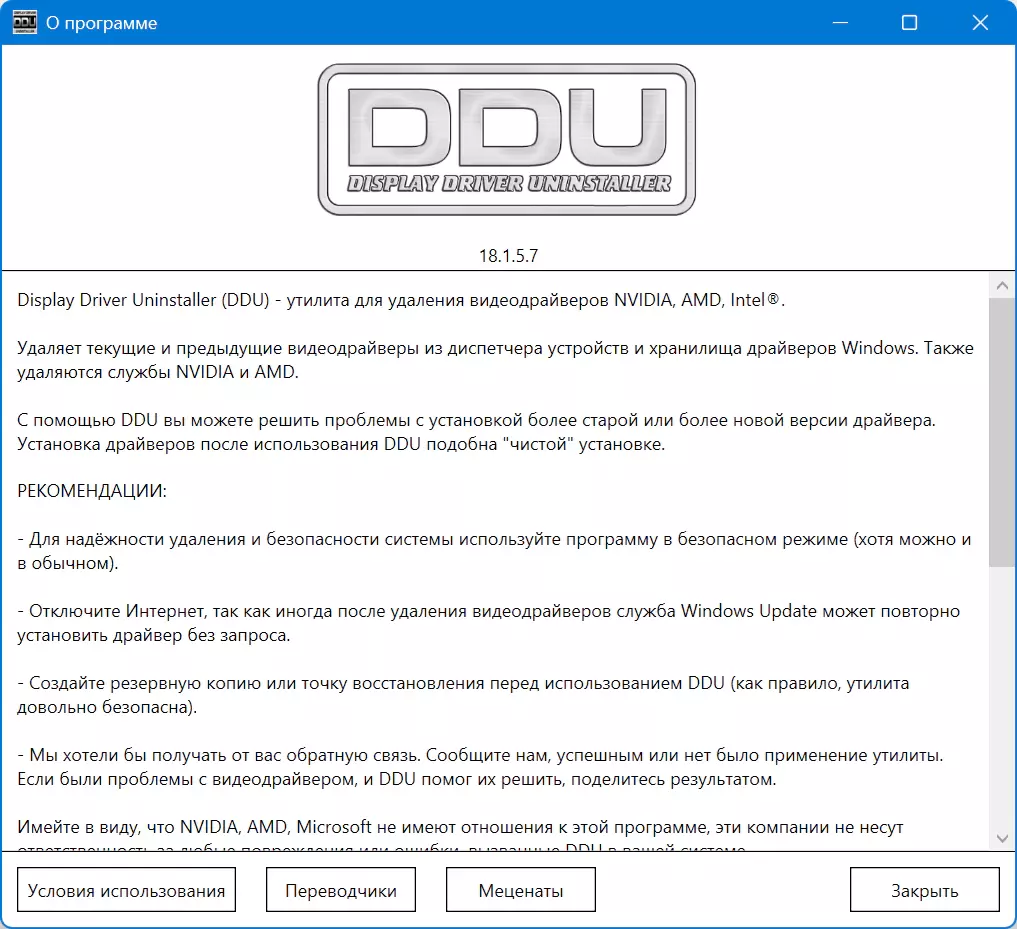Click the paragraph starting 'Мы хотели бы получать'
The height and width of the screenshot is (929, 1017).
click(480, 767)
